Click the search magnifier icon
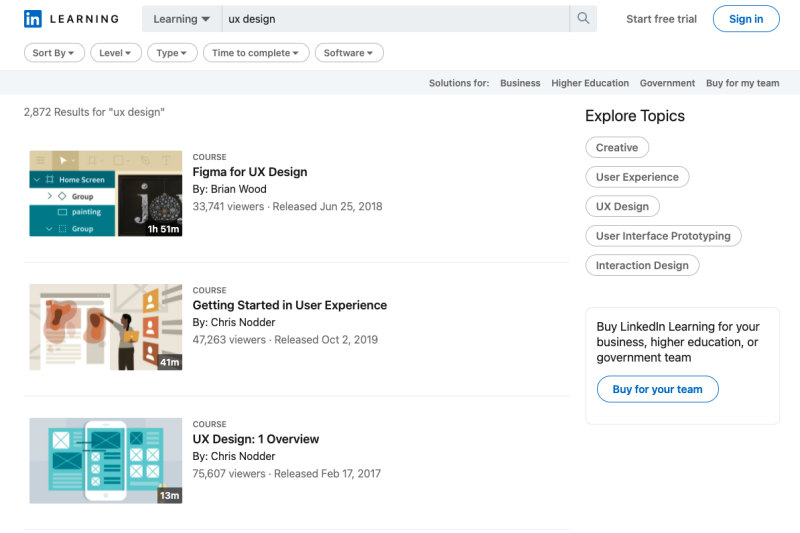The width and height of the screenshot is (800, 533). point(583,19)
